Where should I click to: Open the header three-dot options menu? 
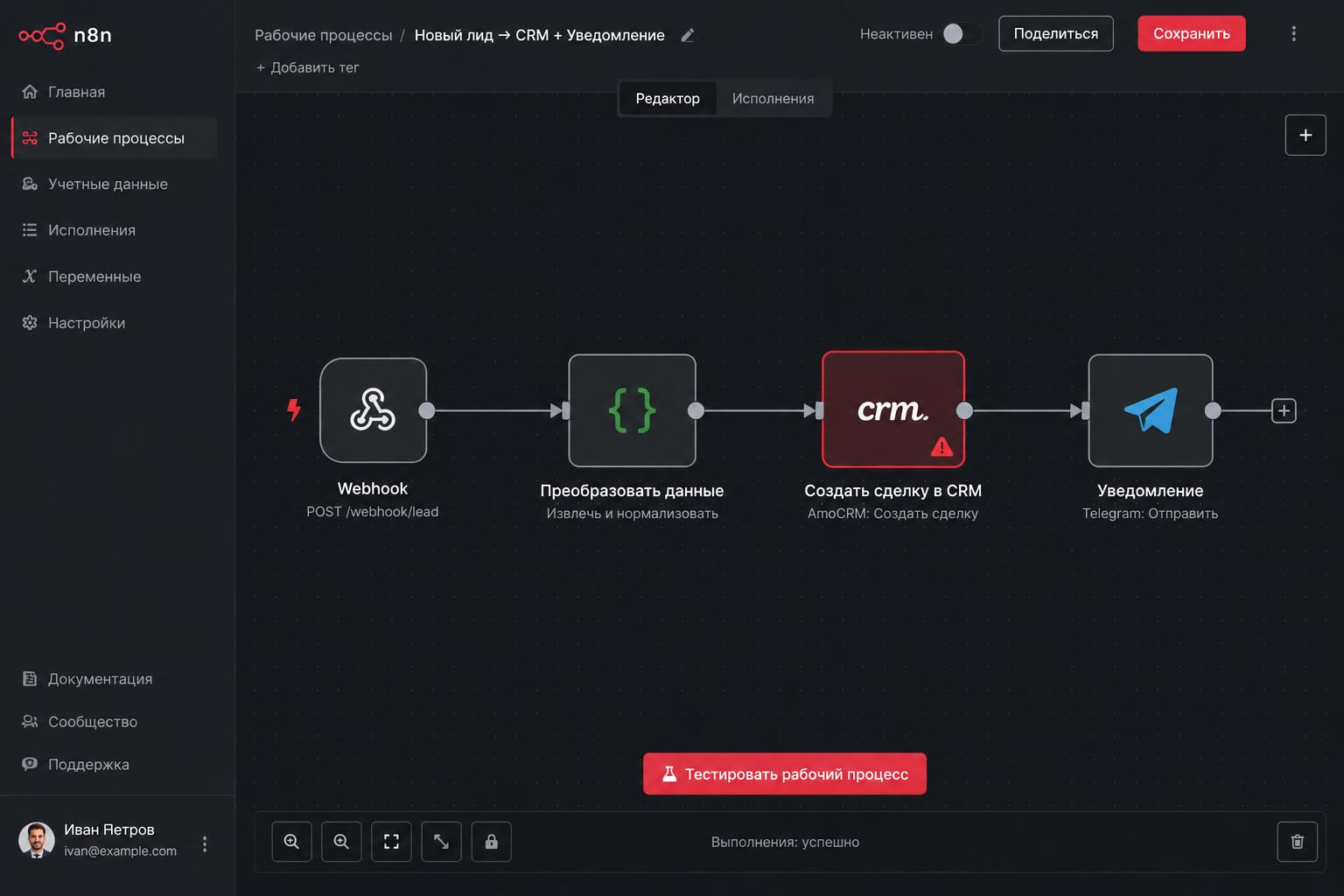pyautogui.click(x=1294, y=33)
